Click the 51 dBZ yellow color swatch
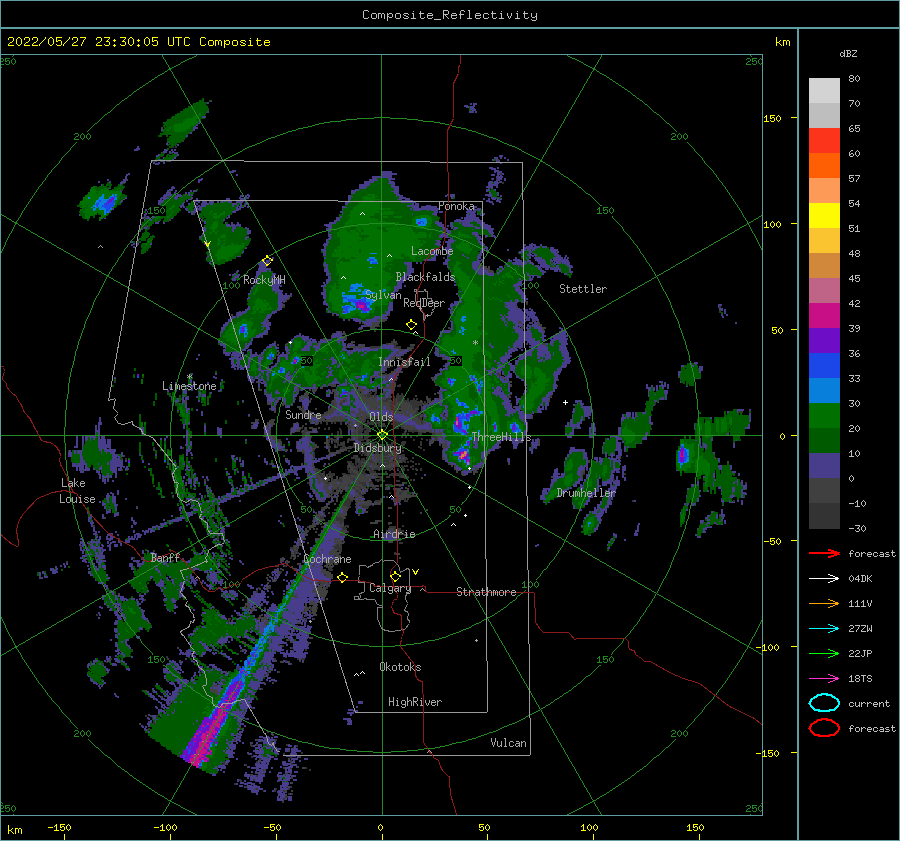This screenshot has width=900, height=841. point(824,216)
